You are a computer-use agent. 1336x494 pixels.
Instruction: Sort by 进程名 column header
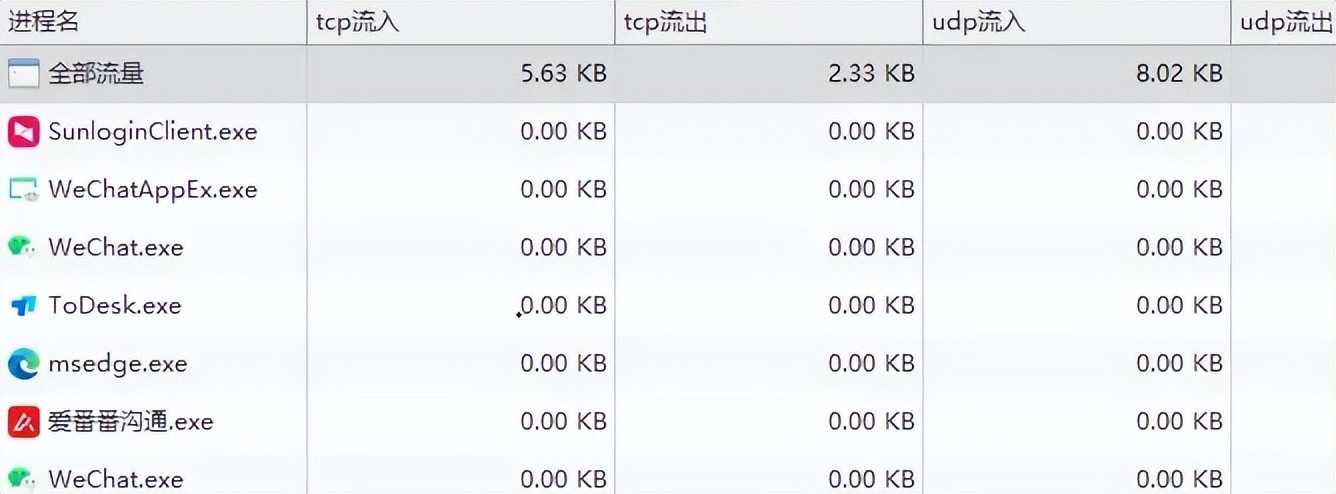pyautogui.click(x=44, y=22)
